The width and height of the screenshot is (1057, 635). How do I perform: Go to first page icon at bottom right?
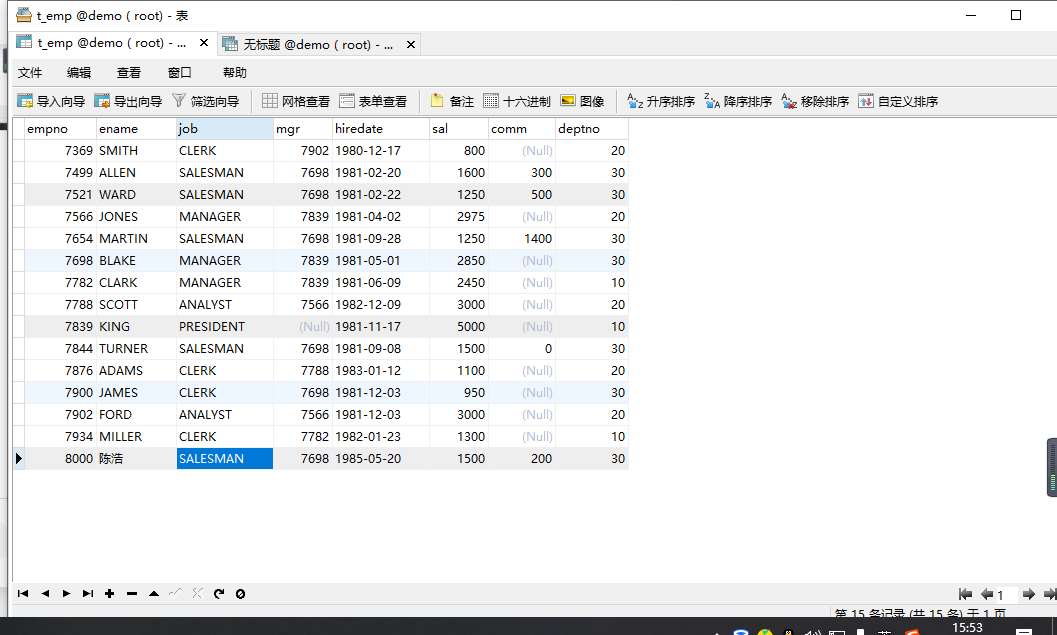(x=965, y=594)
